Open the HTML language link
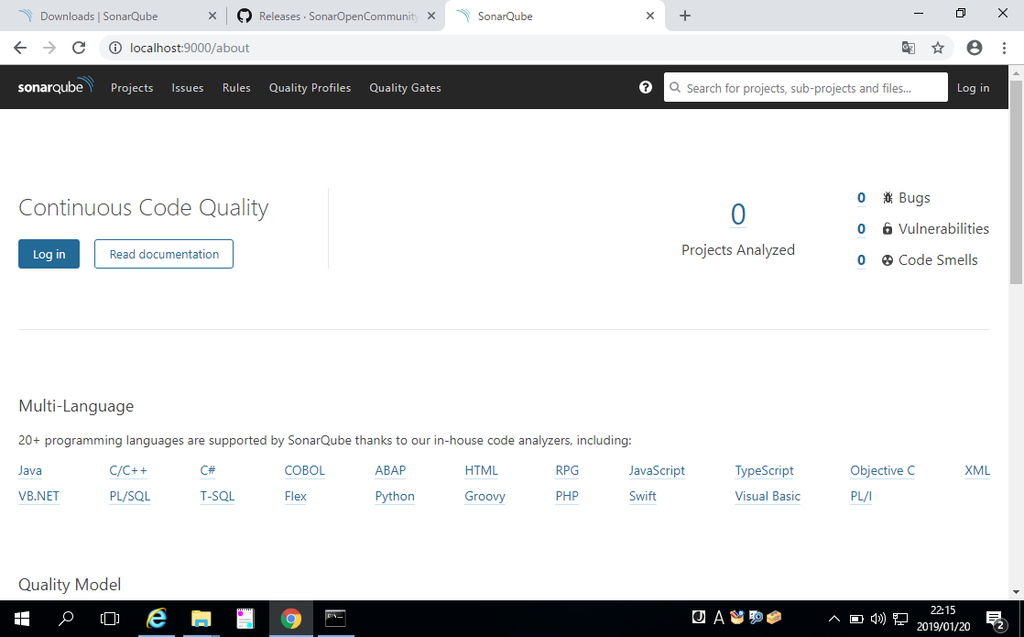 click(x=481, y=470)
